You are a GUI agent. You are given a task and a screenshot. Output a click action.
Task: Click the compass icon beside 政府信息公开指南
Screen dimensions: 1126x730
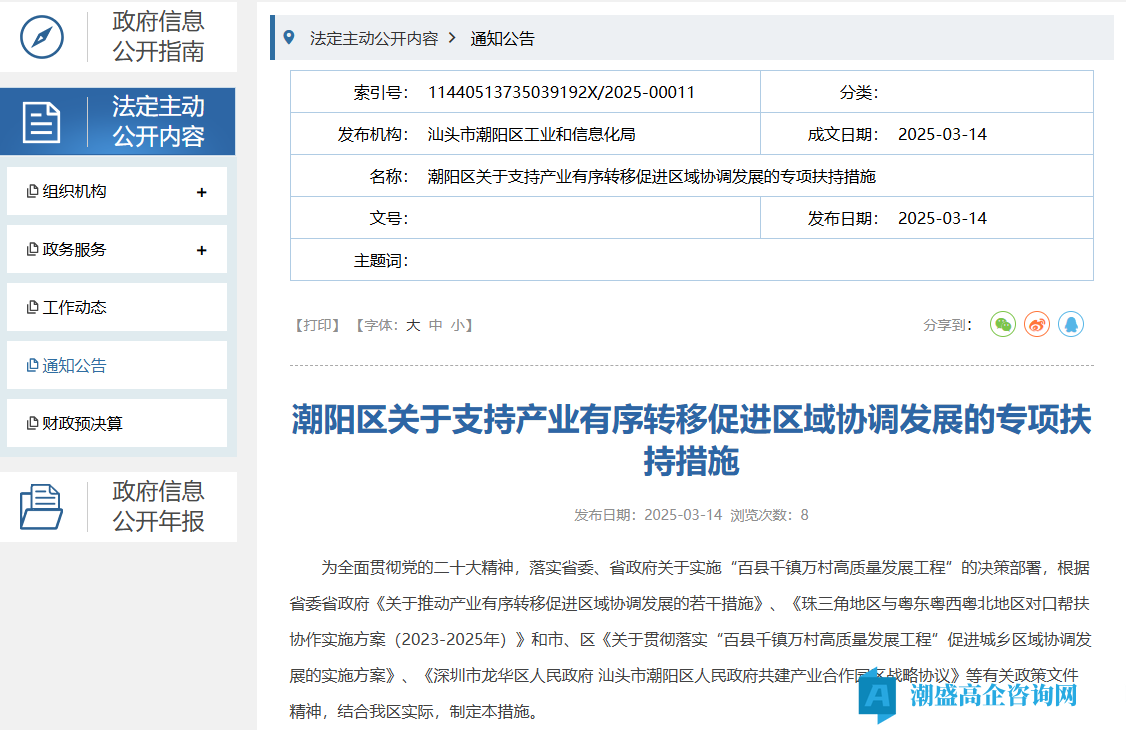(42, 37)
